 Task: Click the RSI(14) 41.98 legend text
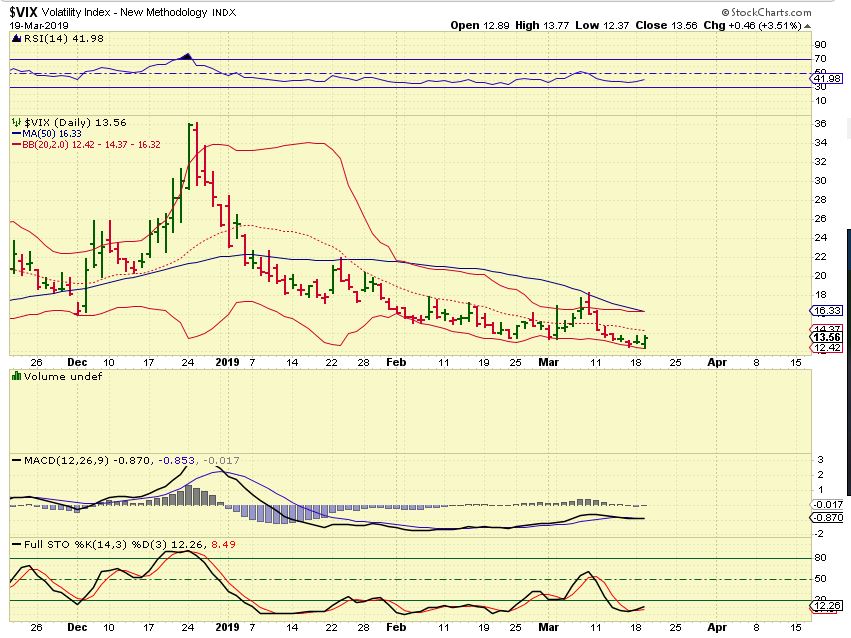click(x=63, y=39)
